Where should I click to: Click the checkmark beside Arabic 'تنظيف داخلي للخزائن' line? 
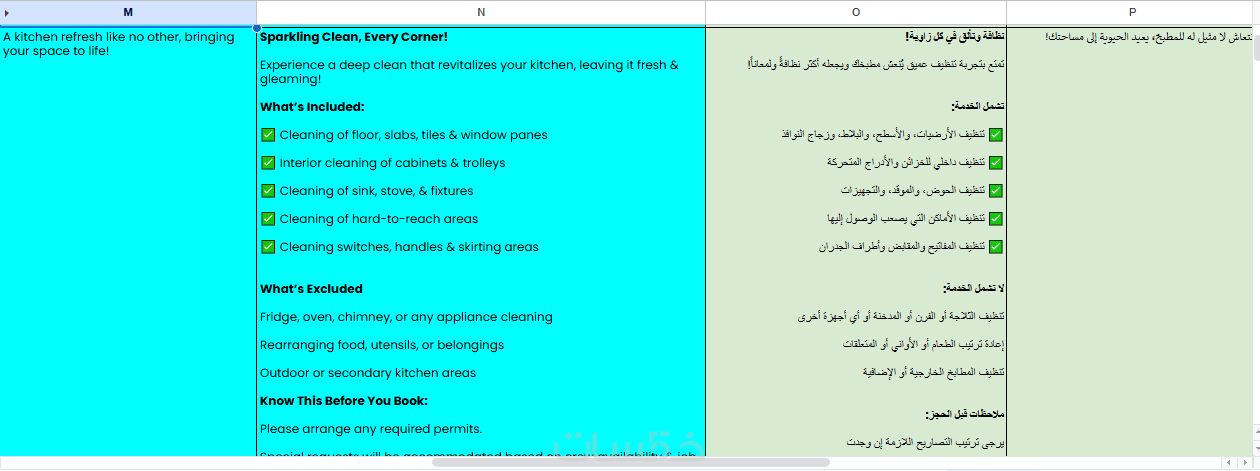pyautogui.click(x=996, y=162)
